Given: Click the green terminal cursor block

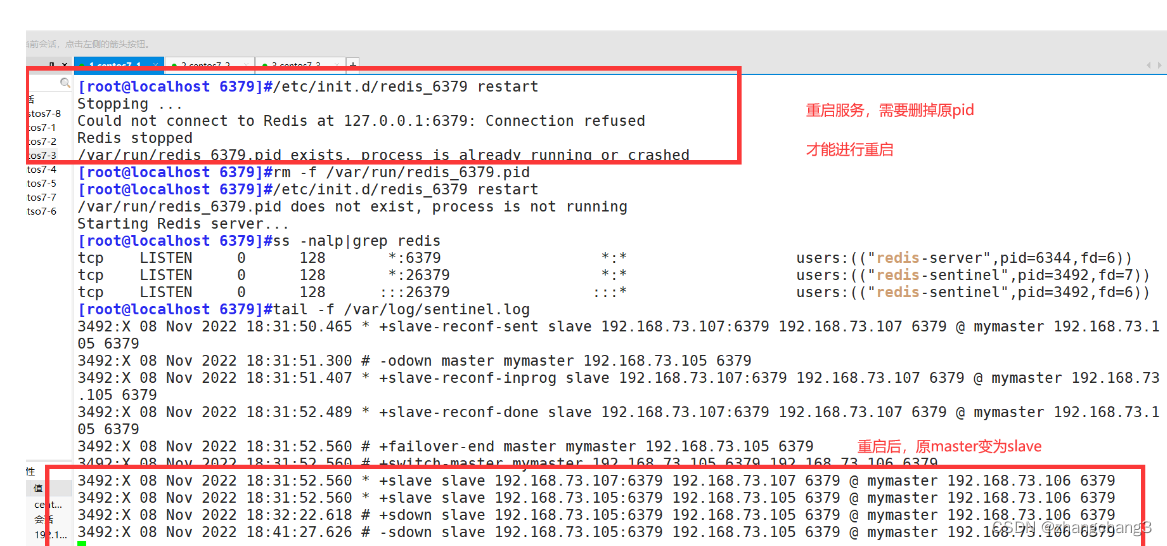Looking at the screenshot, I should click(82, 544).
